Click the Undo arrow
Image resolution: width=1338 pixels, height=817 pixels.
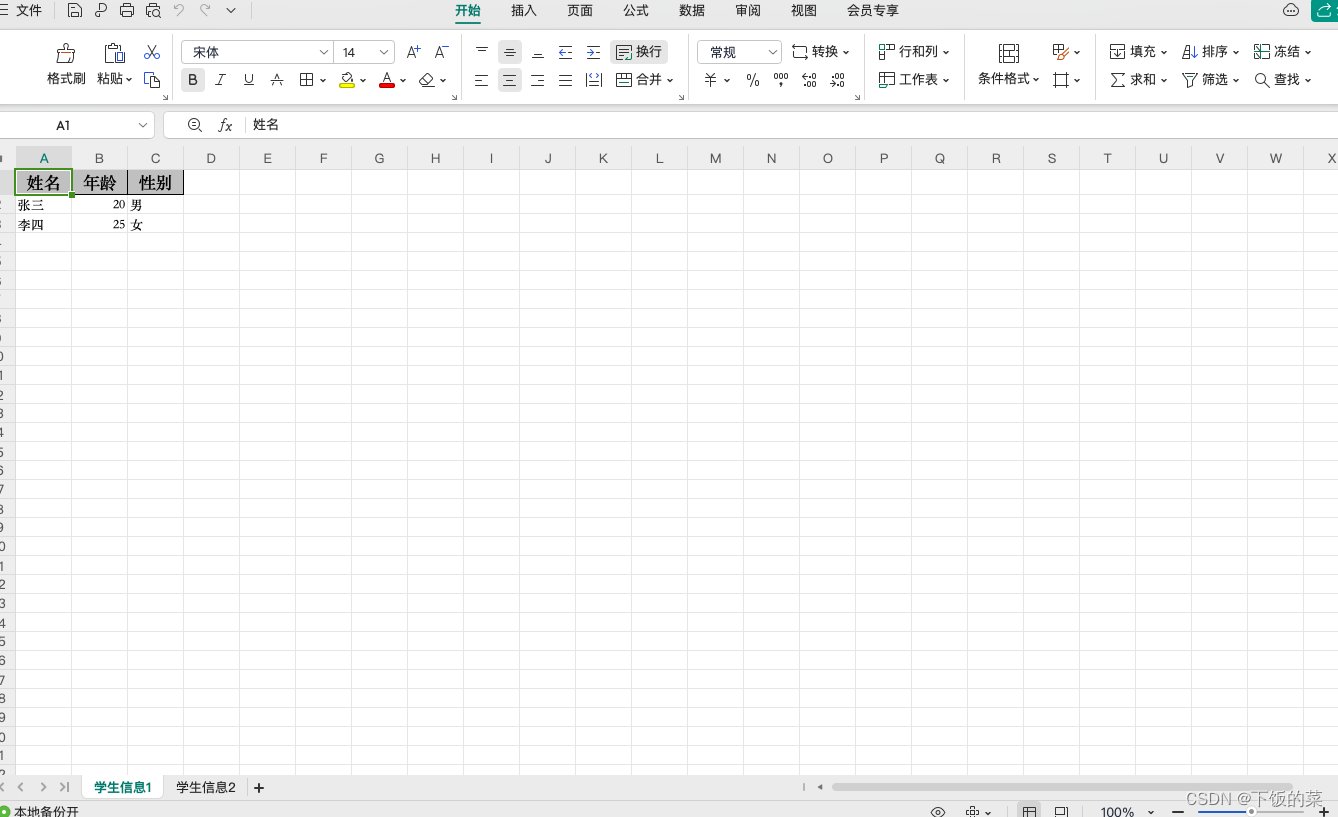179,10
